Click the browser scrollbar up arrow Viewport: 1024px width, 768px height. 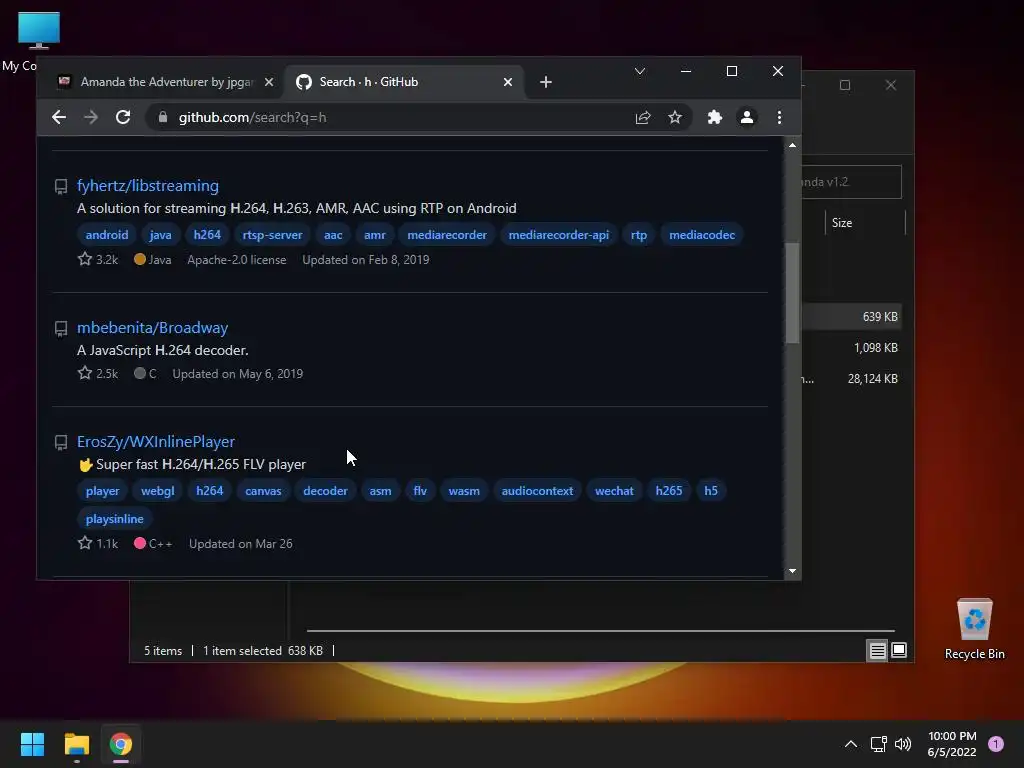(792, 145)
